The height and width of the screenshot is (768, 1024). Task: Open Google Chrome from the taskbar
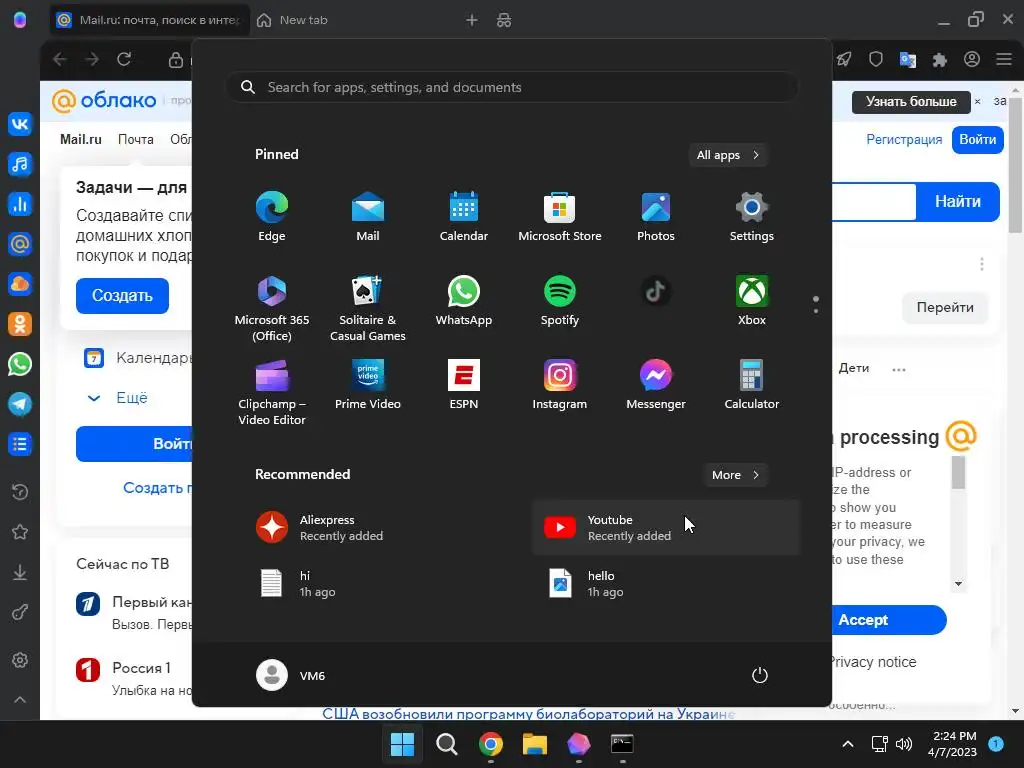pyautogui.click(x=490, y=744)
